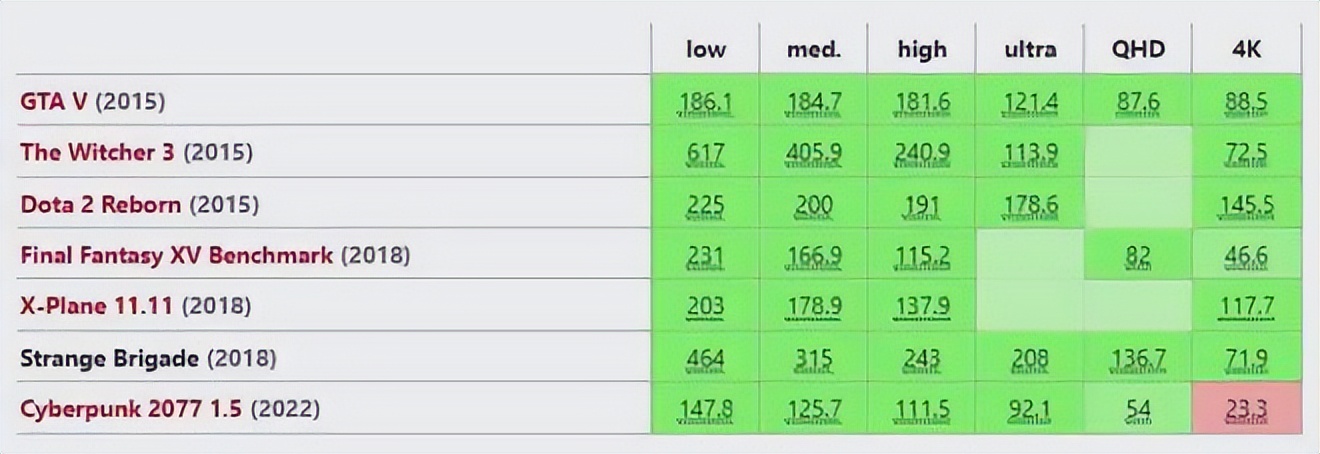The image size is (1320, 454).
Task: Select the ultra column header
Action: coord(1030,50)
